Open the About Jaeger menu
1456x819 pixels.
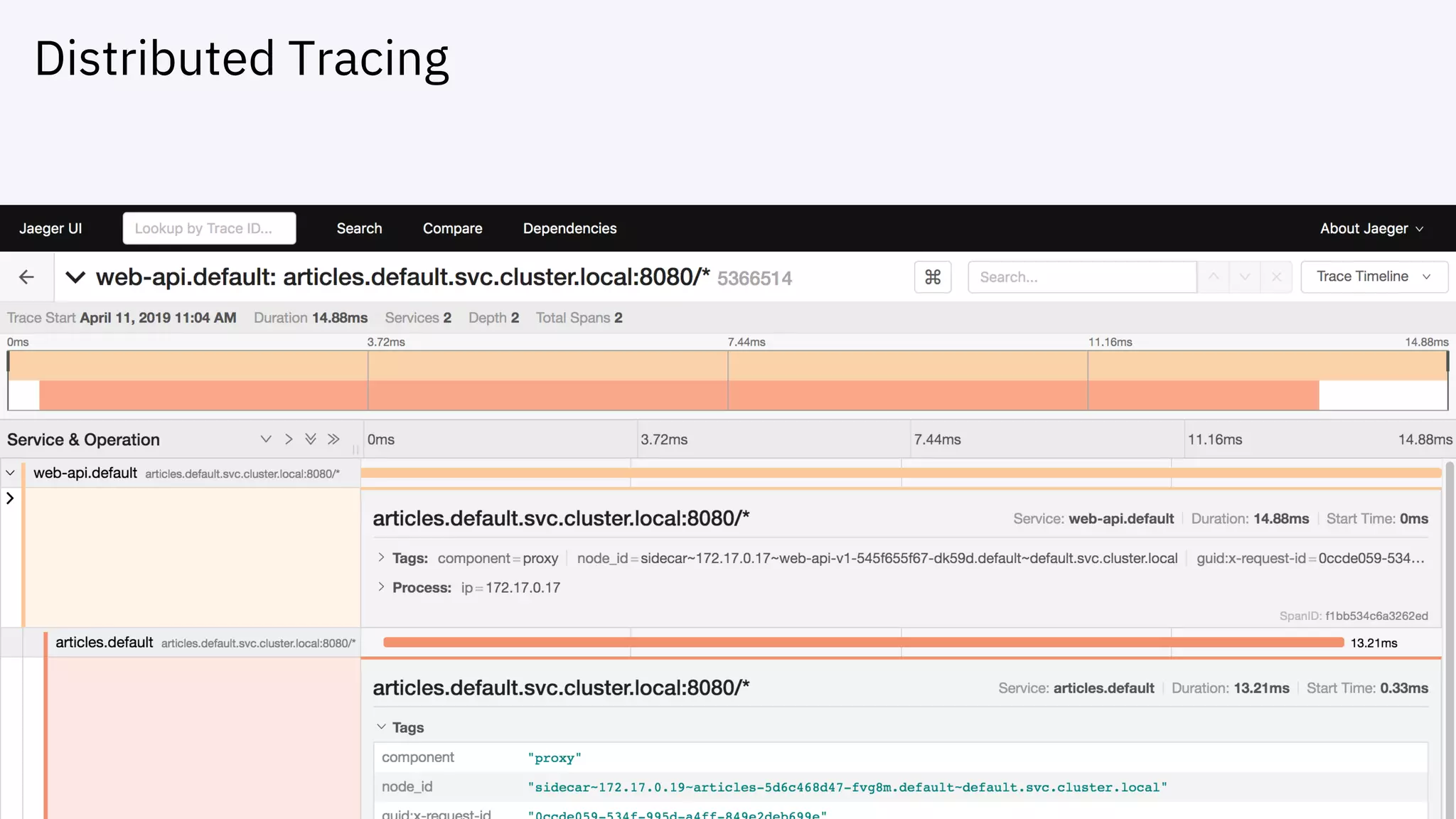1371,228
